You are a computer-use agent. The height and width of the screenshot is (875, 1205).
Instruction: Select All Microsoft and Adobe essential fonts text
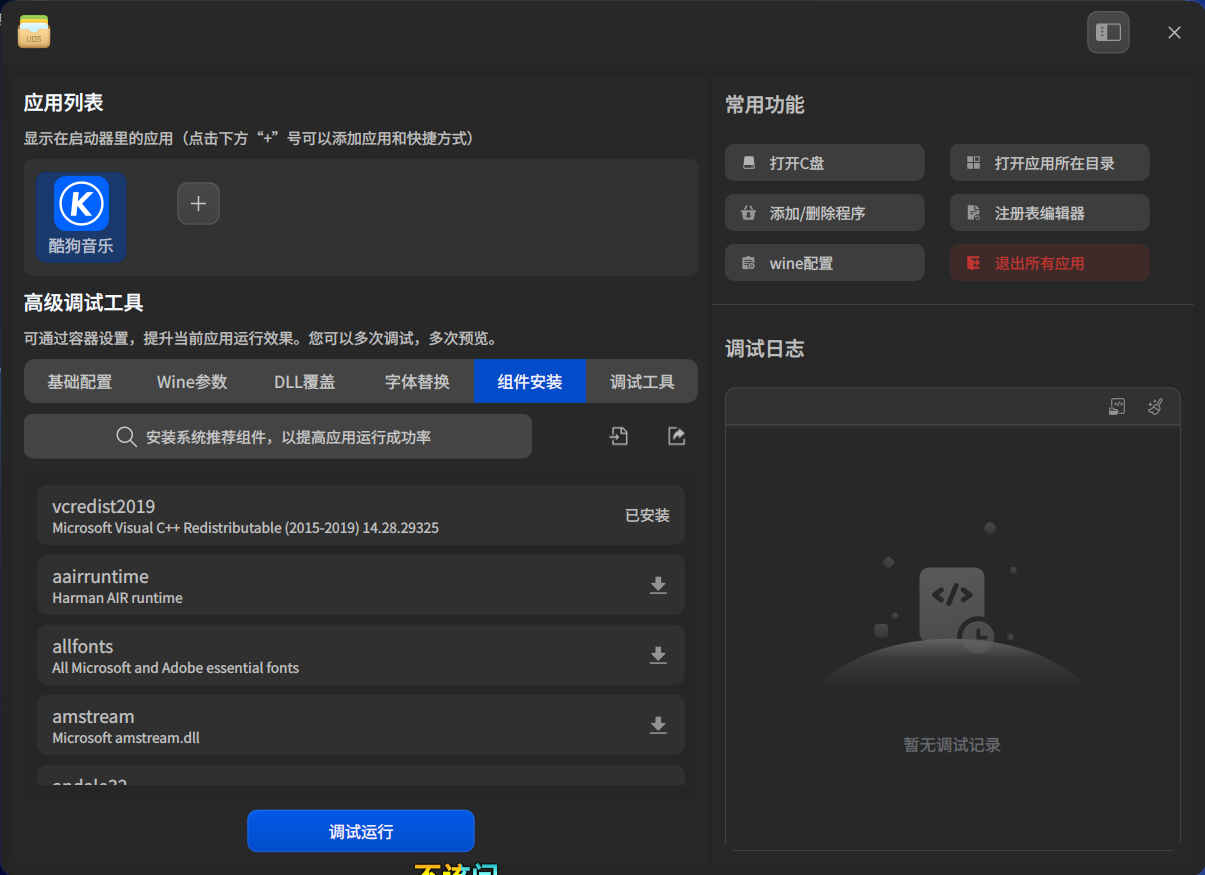tap(175, 668)
